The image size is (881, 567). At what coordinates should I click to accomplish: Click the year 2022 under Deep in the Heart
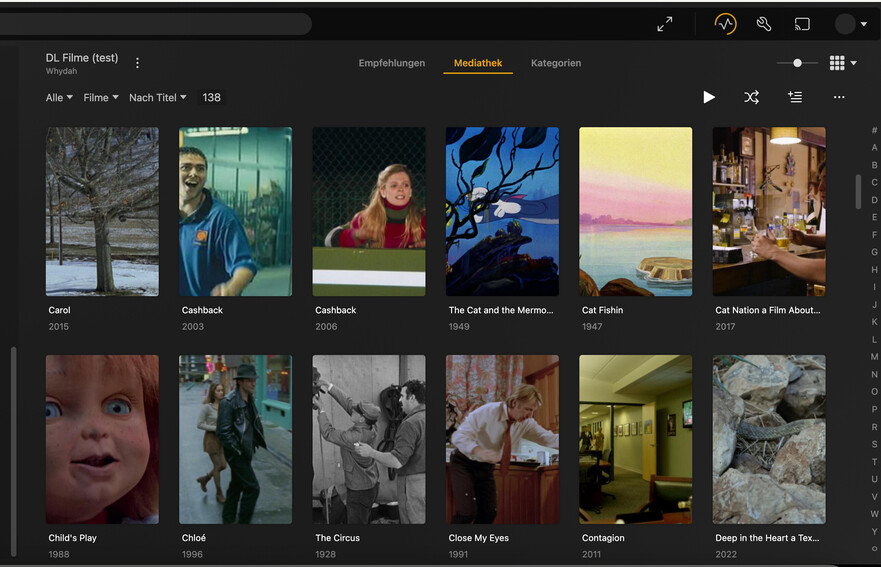click(726, 554)
